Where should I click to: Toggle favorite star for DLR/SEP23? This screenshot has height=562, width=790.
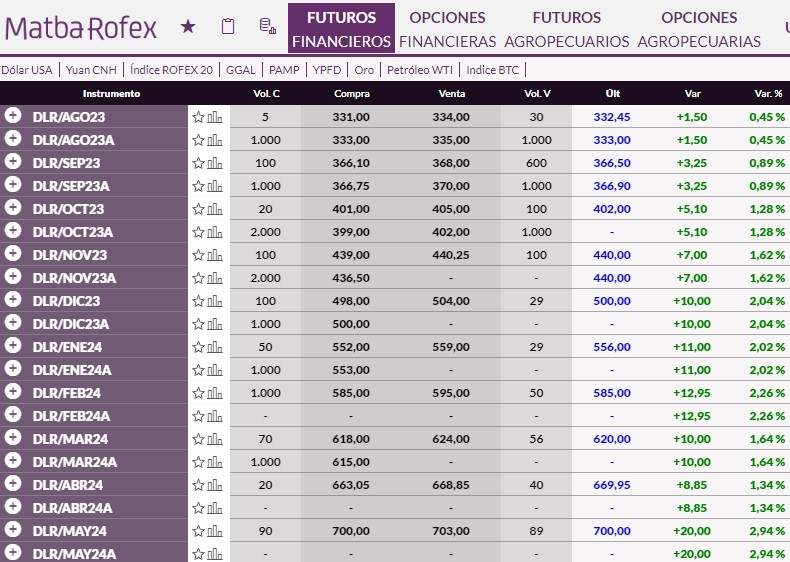(x=198, y=163)
